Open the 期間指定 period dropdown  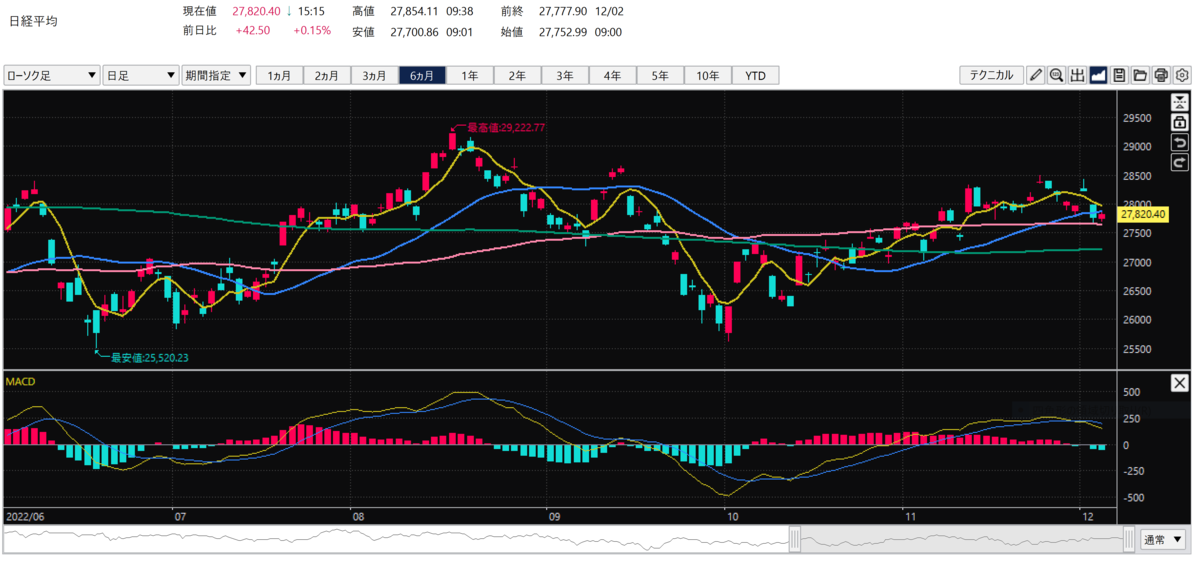pos(217,76)
